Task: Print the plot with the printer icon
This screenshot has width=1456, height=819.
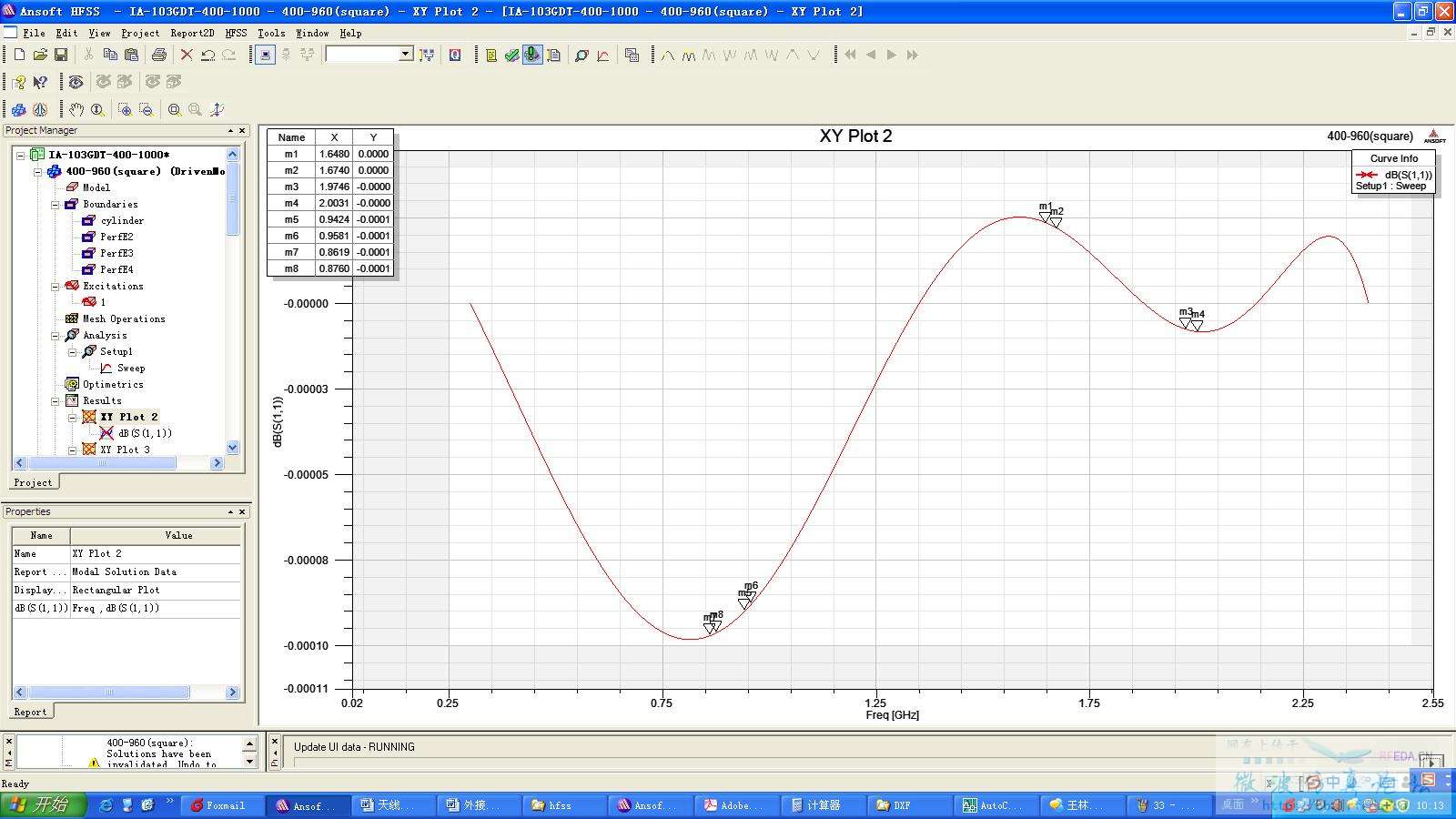Action: pos(159,55)
